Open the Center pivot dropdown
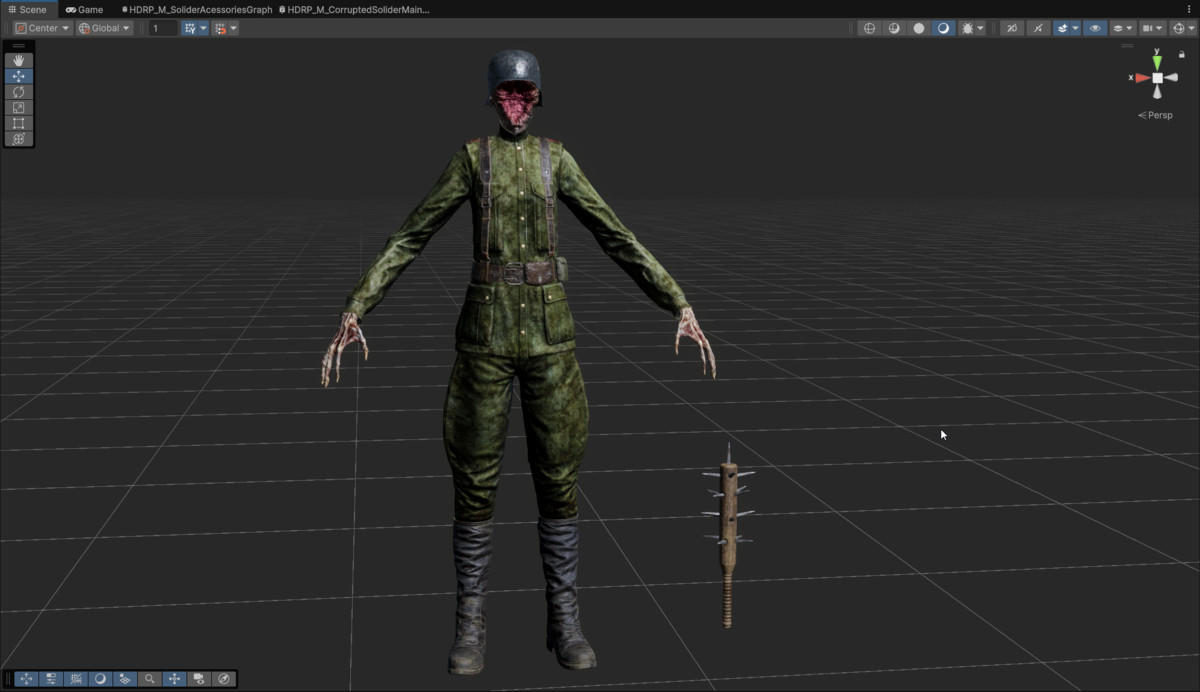The width and height of the screenshot is (1200, 692). pos(42,28)
